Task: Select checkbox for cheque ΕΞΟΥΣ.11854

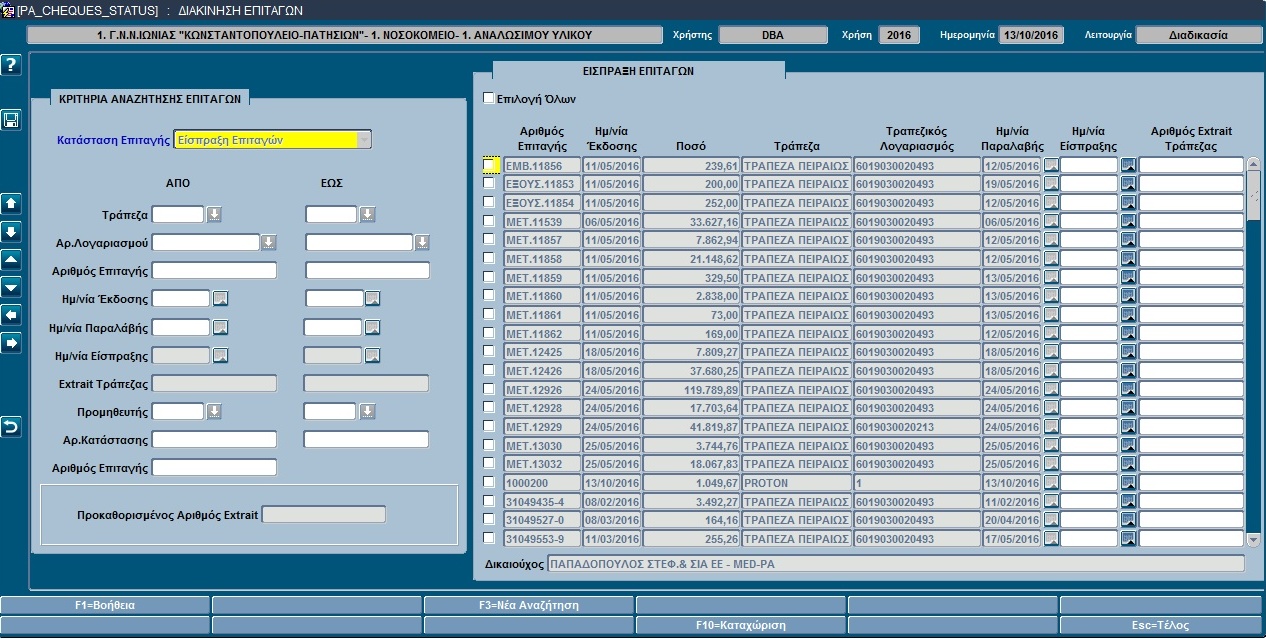Action: (489, 202)
